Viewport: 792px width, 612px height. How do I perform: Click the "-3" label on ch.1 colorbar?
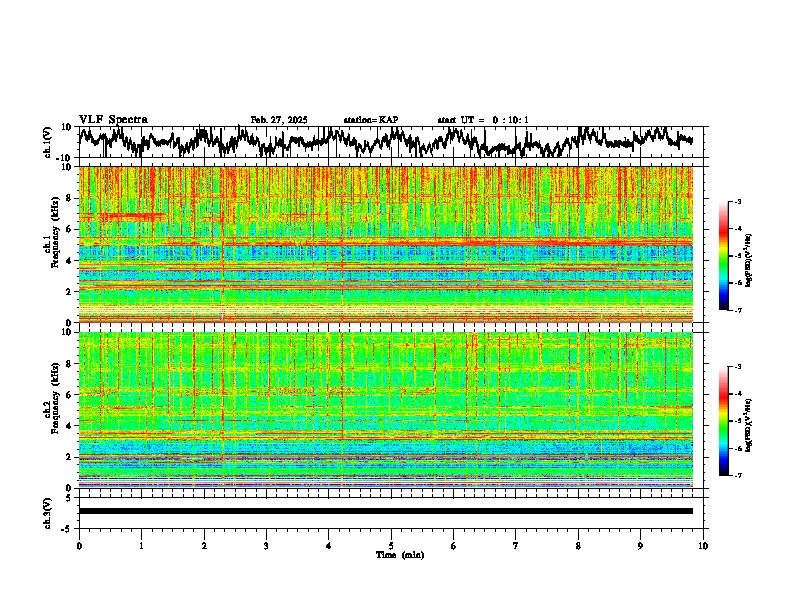tap(737, 201)
